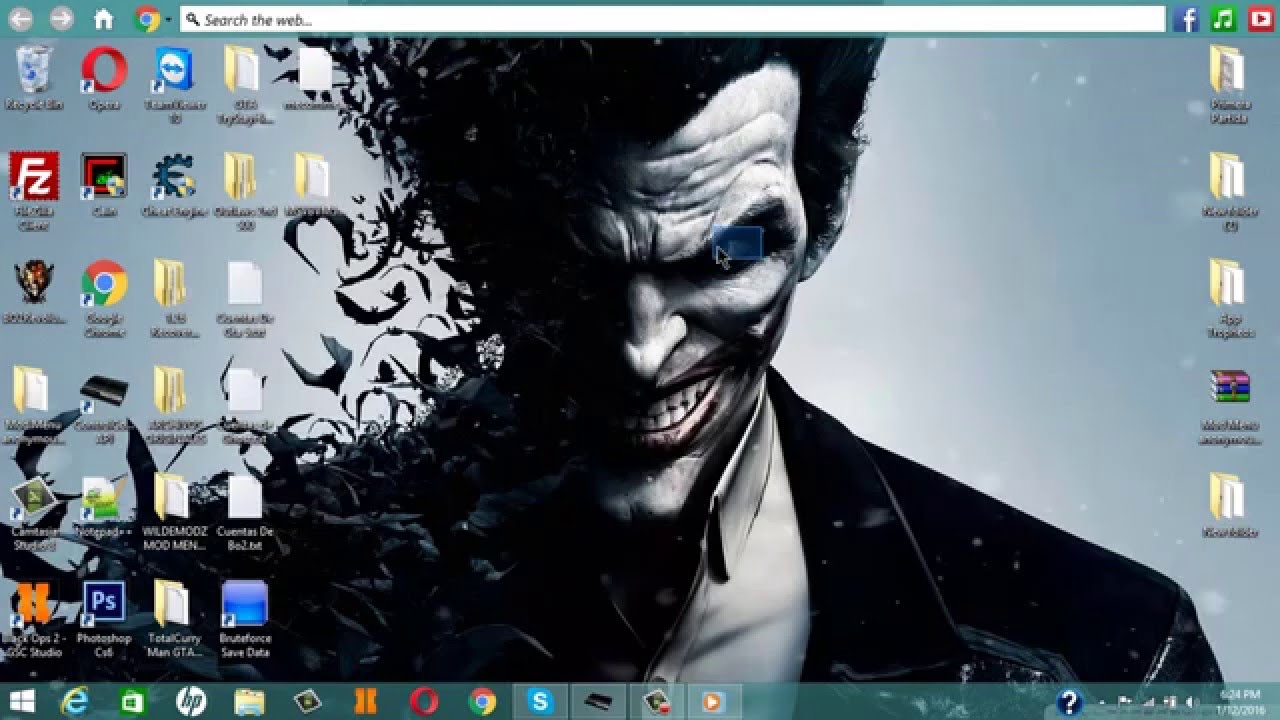1280x720 pixels.
Task: Open Black Ops 2 GSC Studio taskbar icon
Action: point(365,702)
